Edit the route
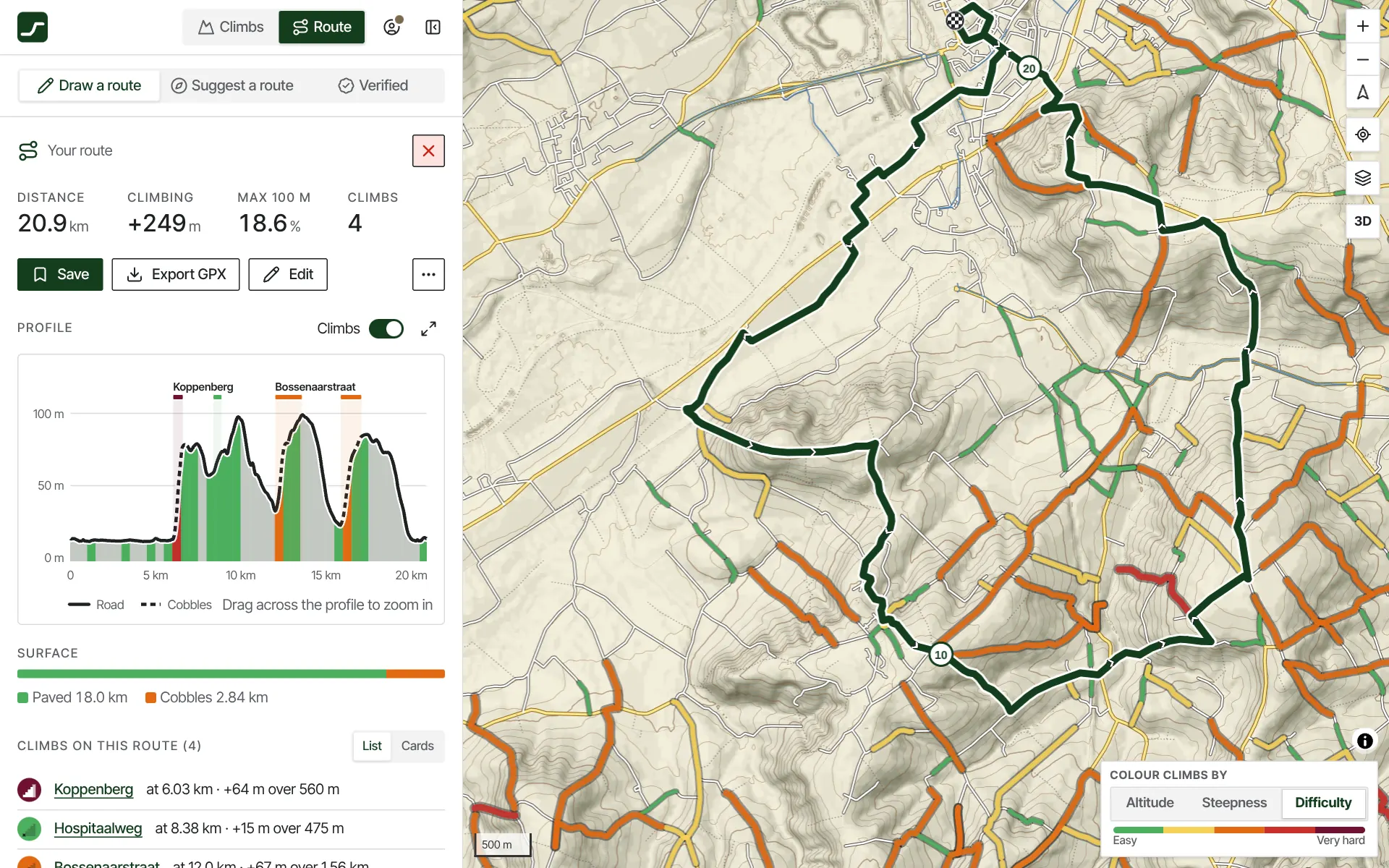 click(288, 274)
